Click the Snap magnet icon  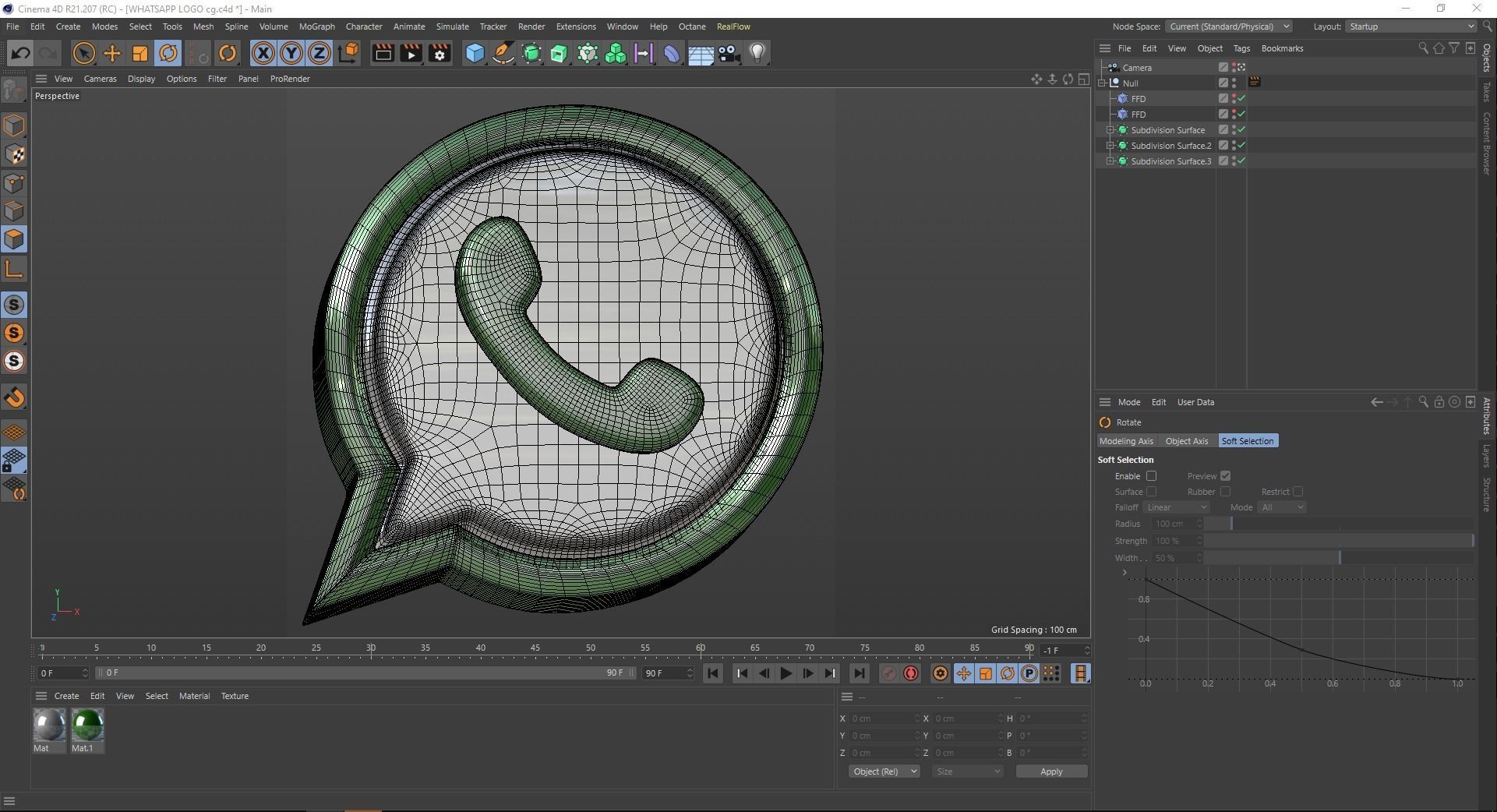pyautogui.click(x=14, y=398)
